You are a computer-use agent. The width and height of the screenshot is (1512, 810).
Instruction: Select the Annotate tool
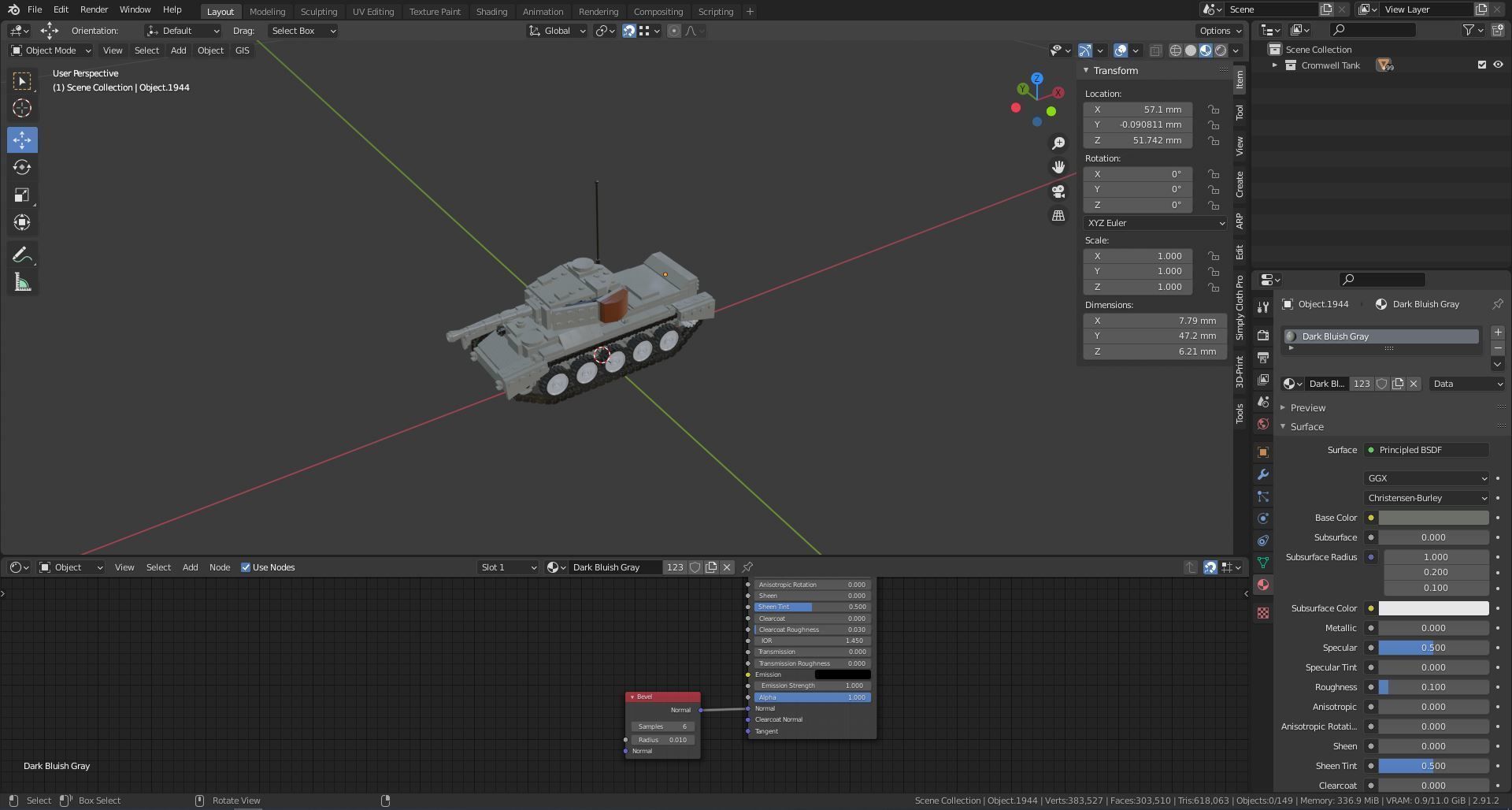click(22, 254)
